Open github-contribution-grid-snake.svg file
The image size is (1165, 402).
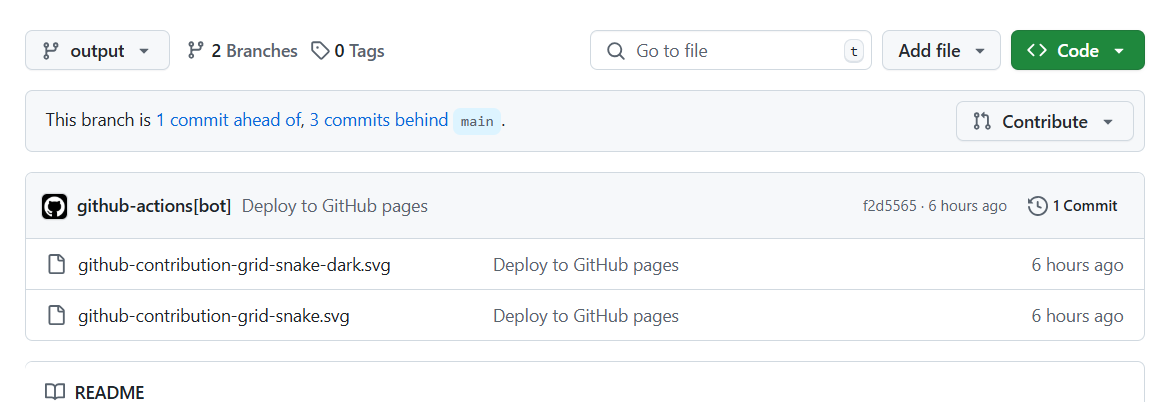coord(214,316)
